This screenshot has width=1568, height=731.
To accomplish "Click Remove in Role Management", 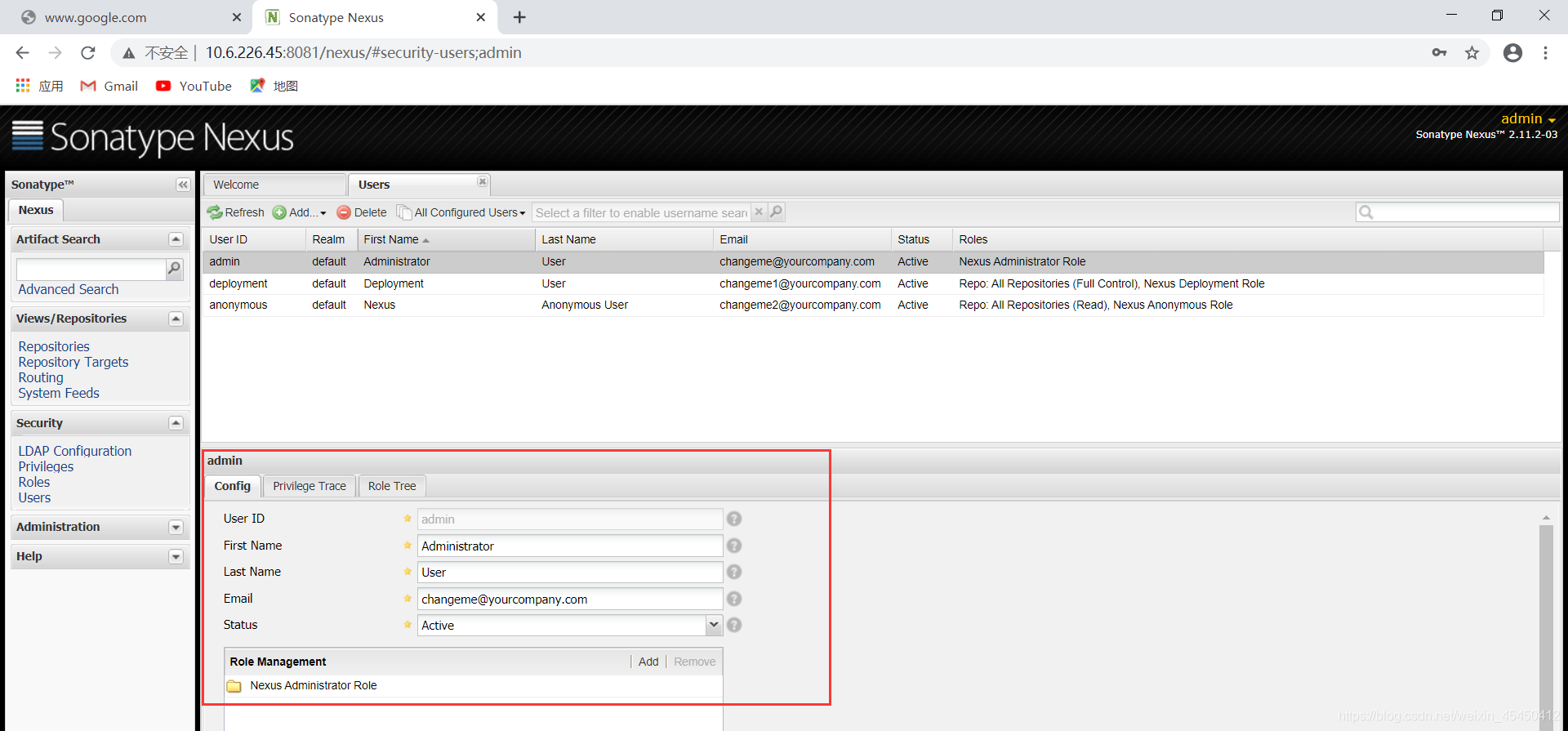I will (695, 662).
